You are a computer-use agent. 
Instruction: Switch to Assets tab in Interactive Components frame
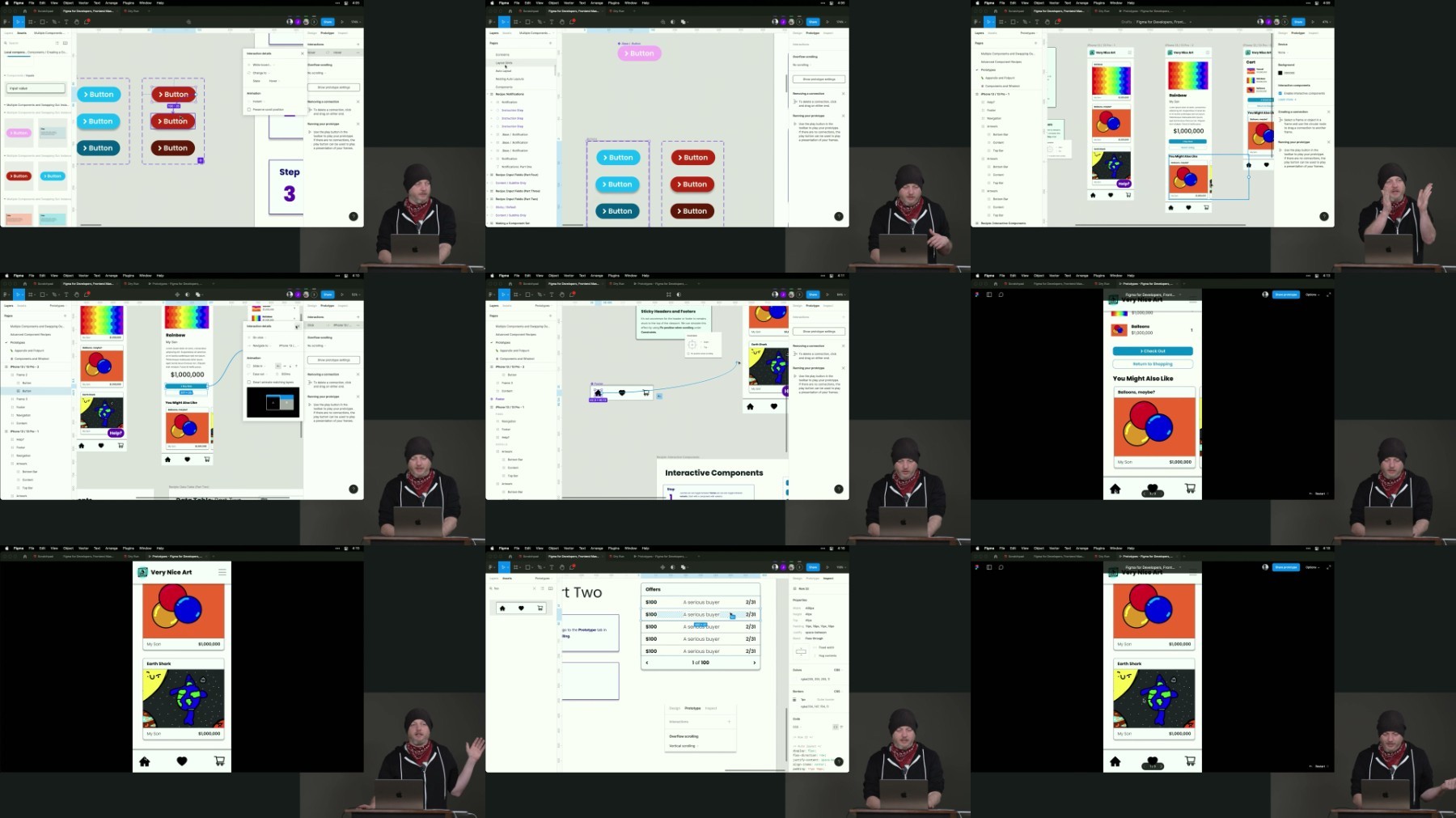507,306
